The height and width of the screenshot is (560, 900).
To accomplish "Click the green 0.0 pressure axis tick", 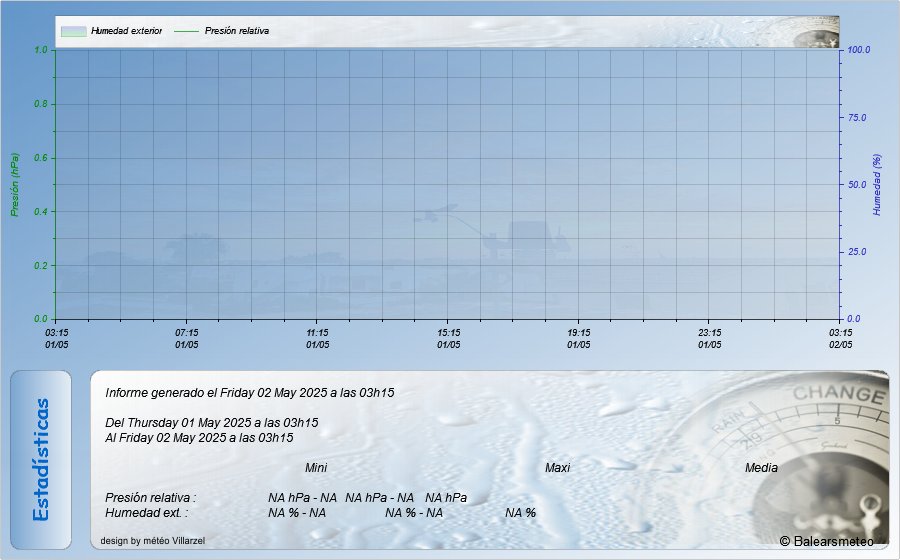I will click(41, 319).
